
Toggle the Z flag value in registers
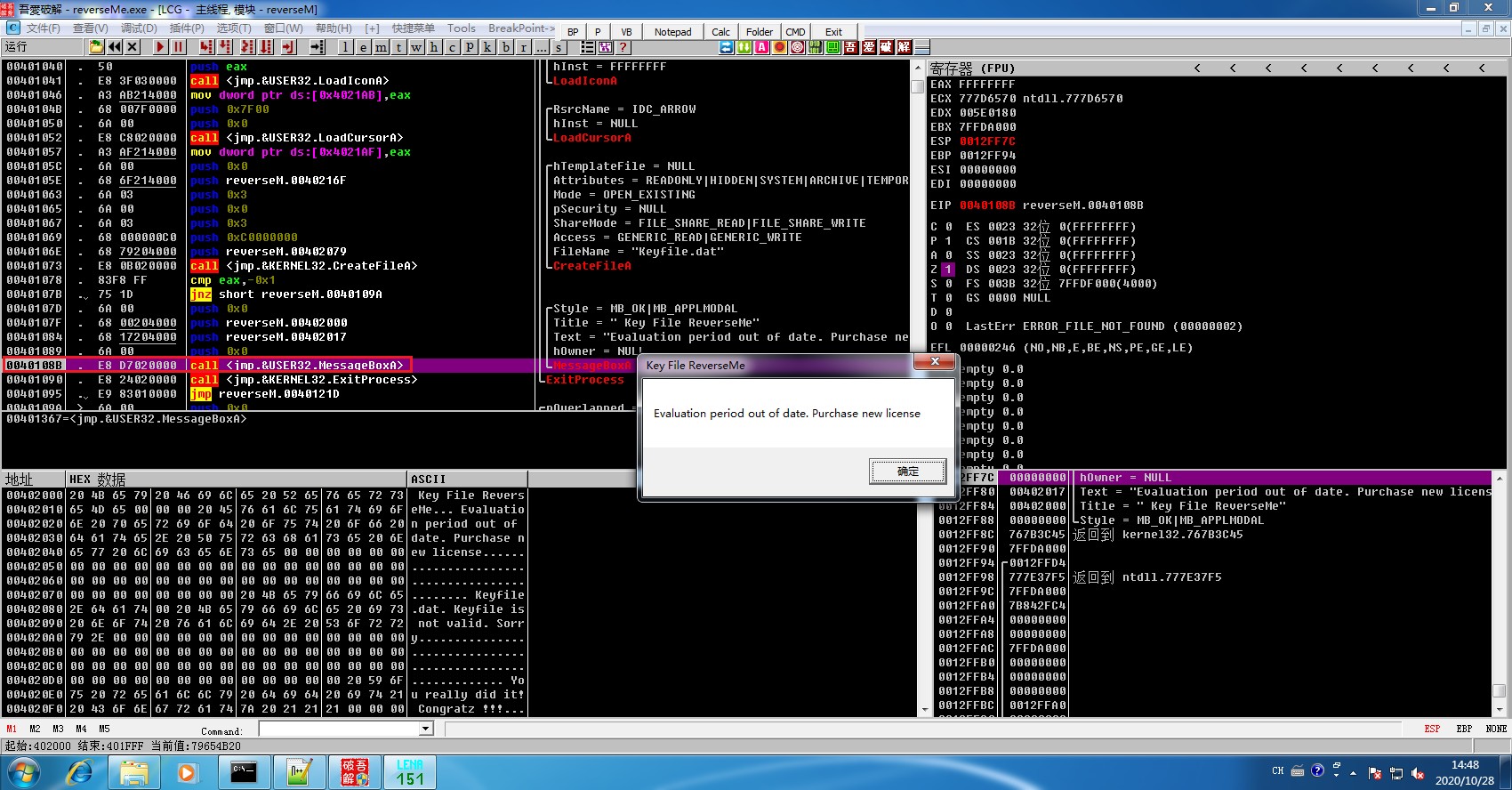point(948,270)
